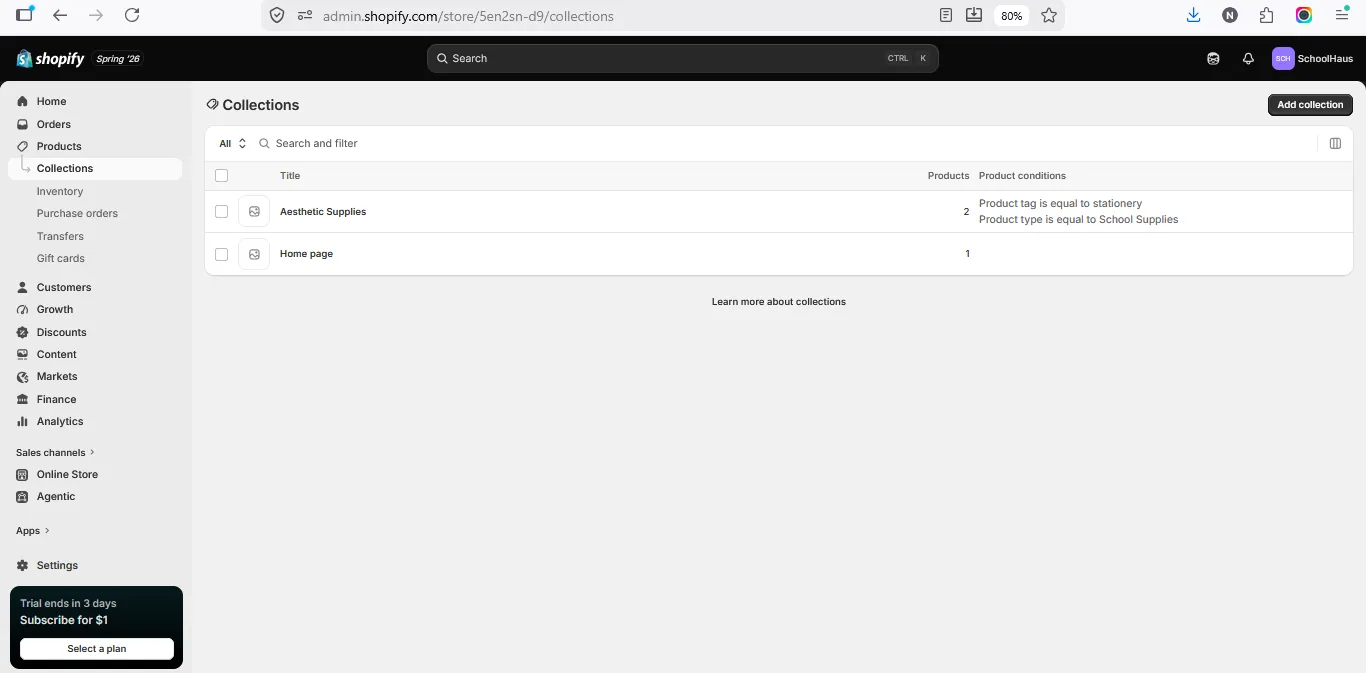This screenshot has width=1366, height=673.
Task: Click the browser address bar URL
Action: click(468, 16)
